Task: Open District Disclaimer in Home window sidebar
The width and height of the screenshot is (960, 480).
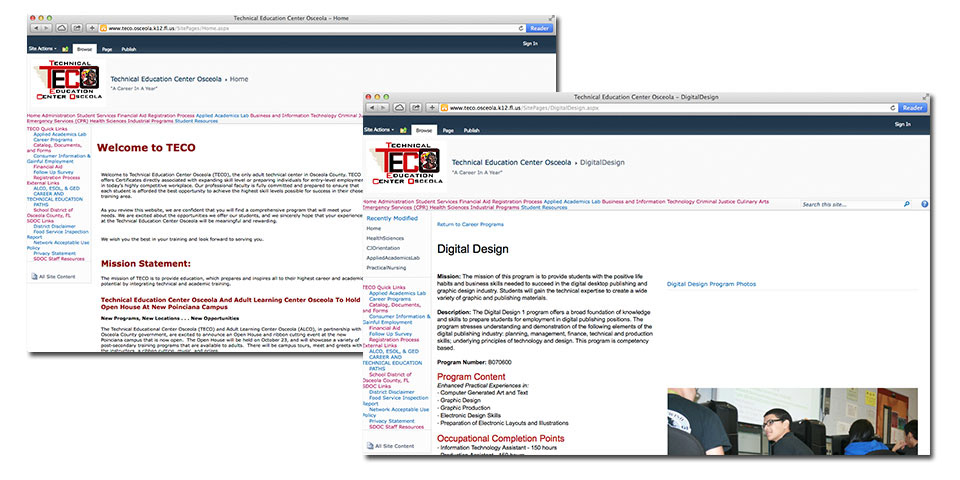Action: pyautogui.click(x=54, y=226)
